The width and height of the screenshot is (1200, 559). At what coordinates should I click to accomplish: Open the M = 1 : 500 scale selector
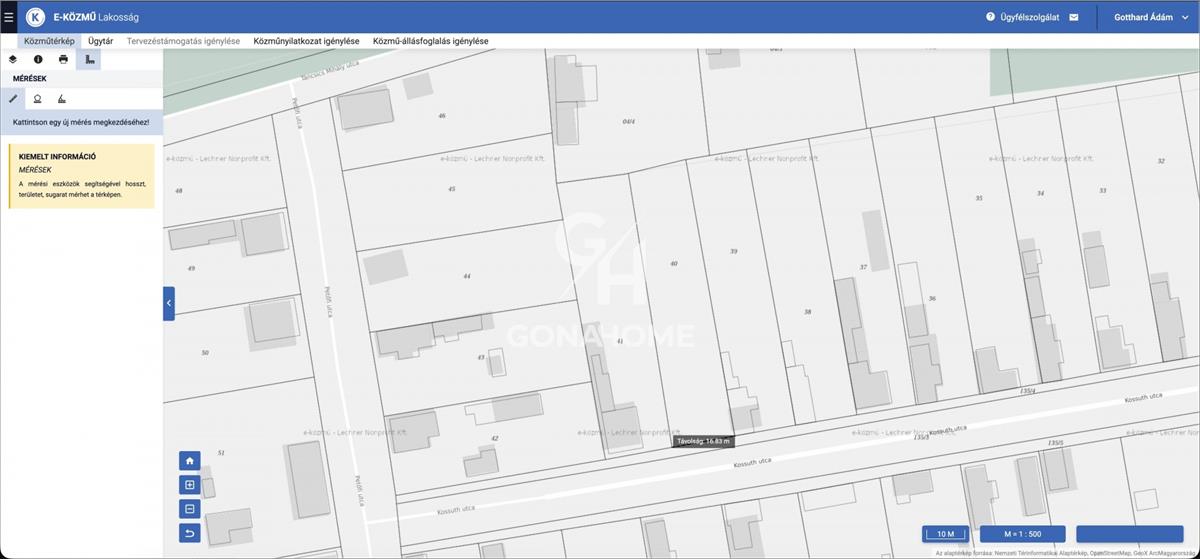[1022, 534]
